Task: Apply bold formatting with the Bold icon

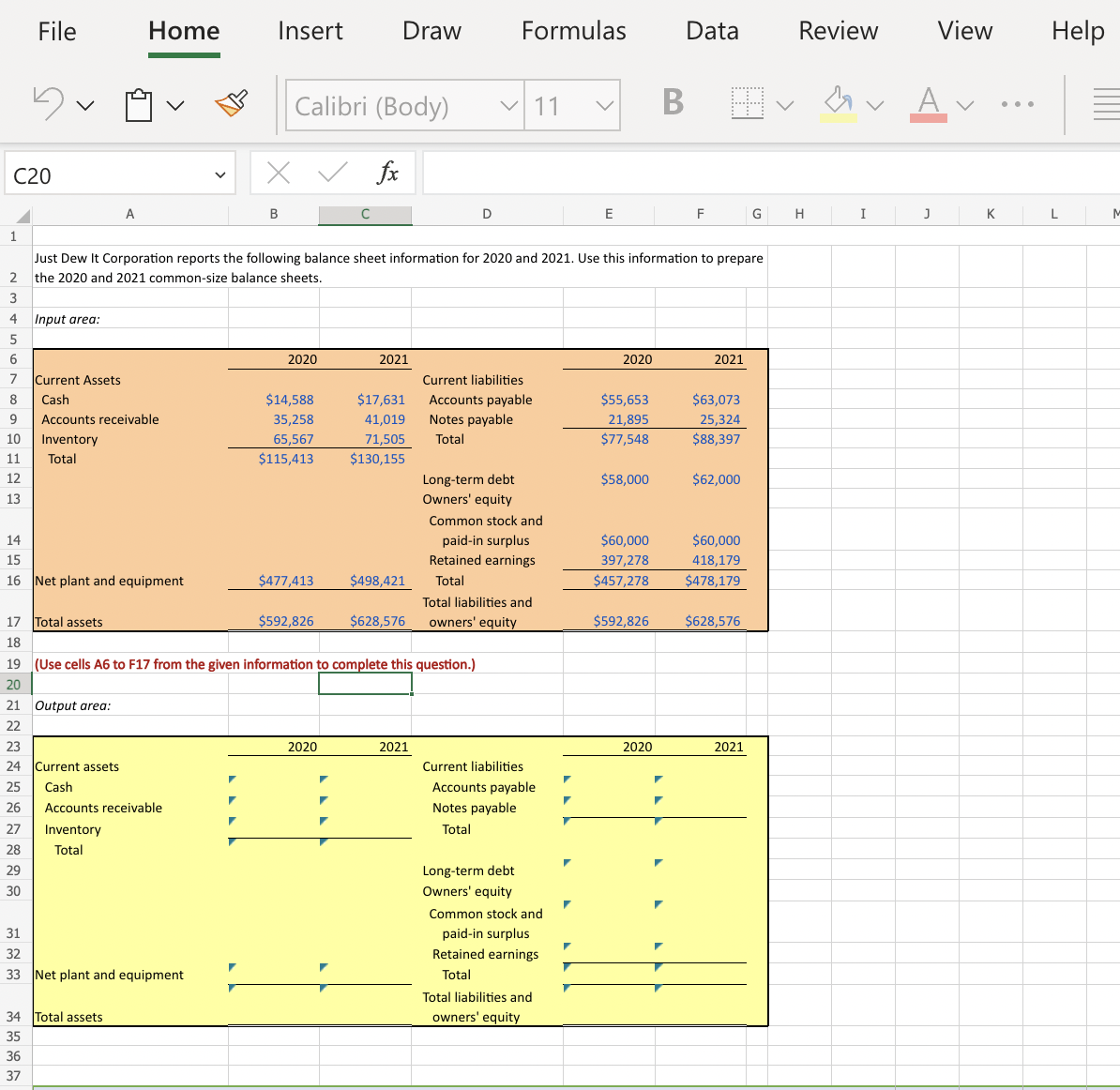Action: (x=673, y=104)
